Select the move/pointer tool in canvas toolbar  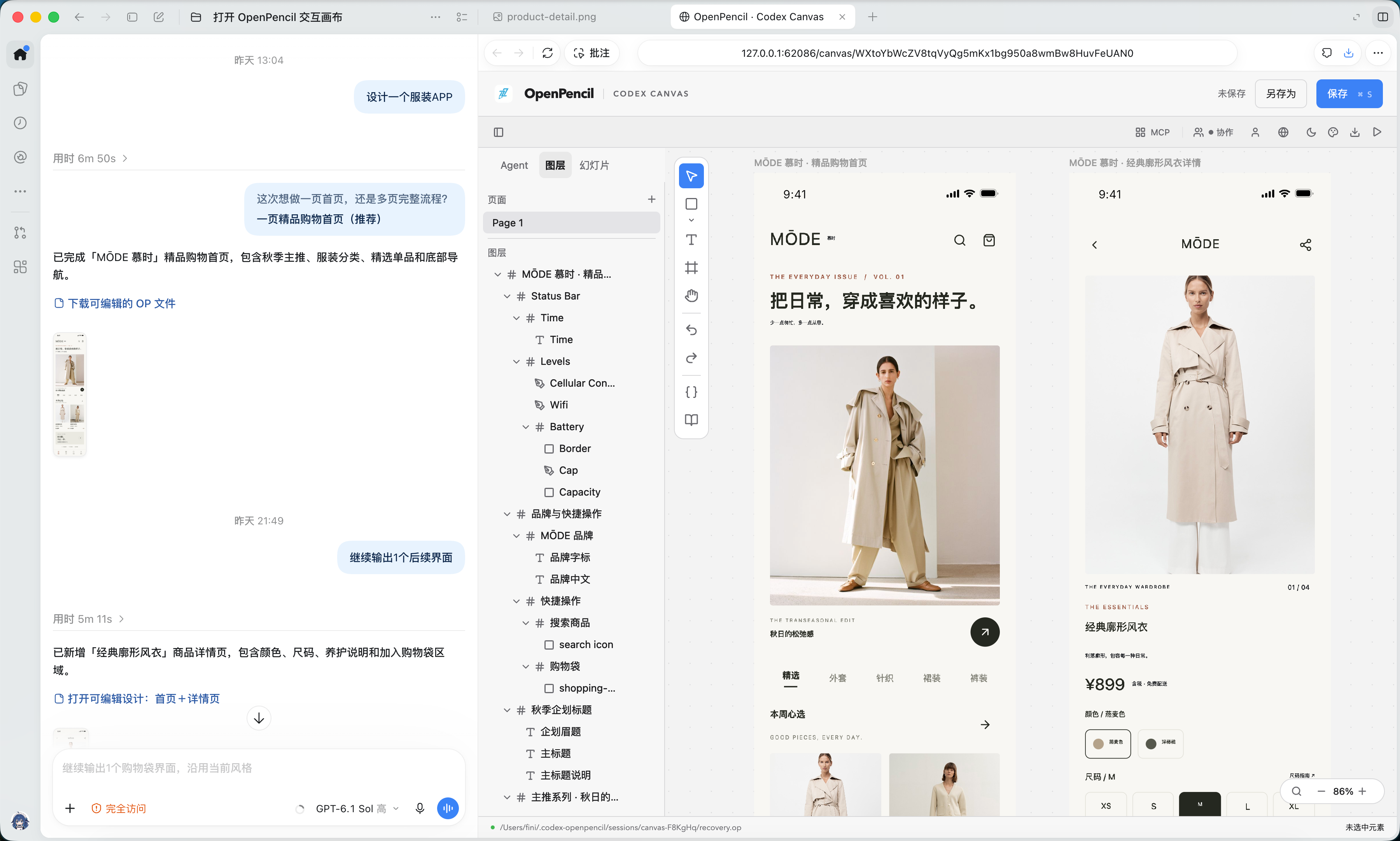(x=691, y=176)
